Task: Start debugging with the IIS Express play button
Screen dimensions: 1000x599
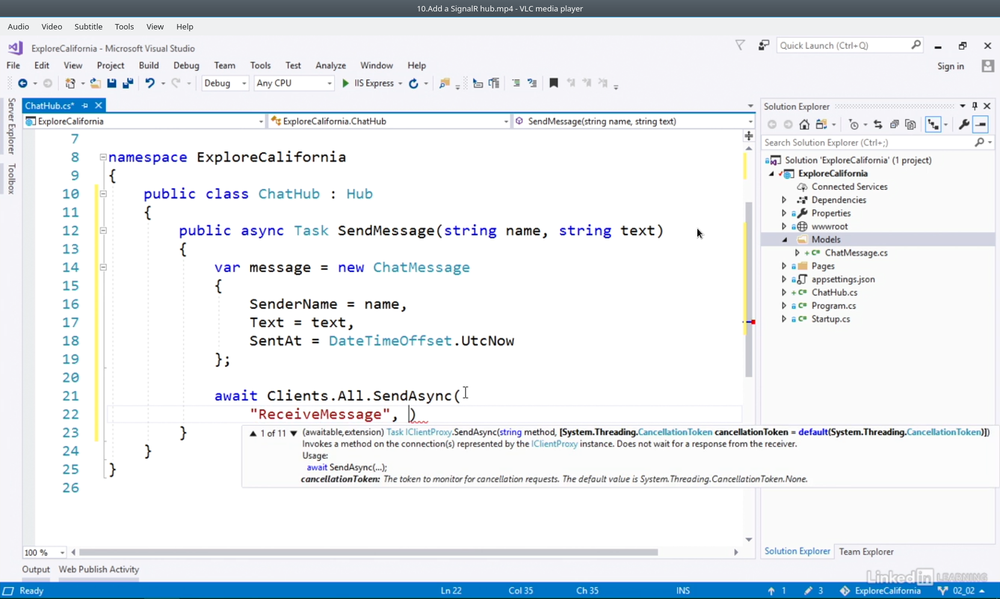Action: pos(346,84)
